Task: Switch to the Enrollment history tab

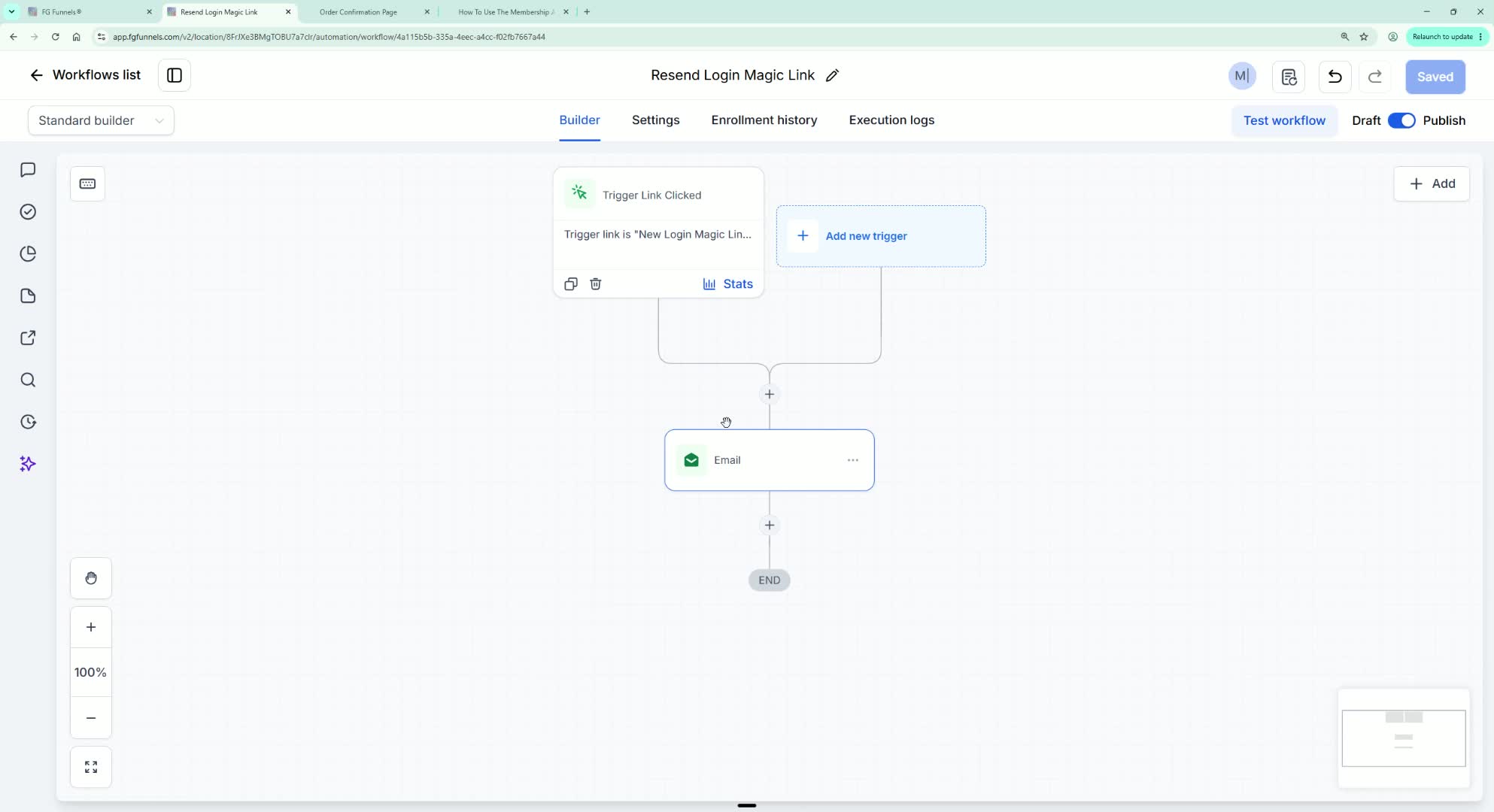Action: [764, 120]
